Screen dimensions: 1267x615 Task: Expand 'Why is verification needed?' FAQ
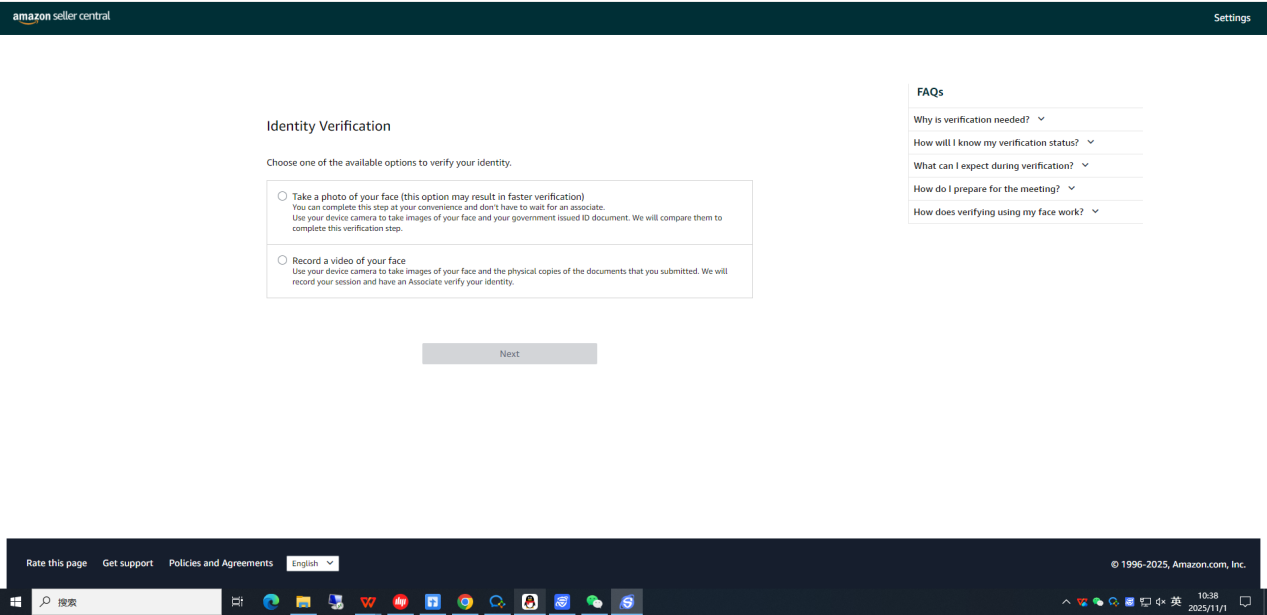click(978, 120)
